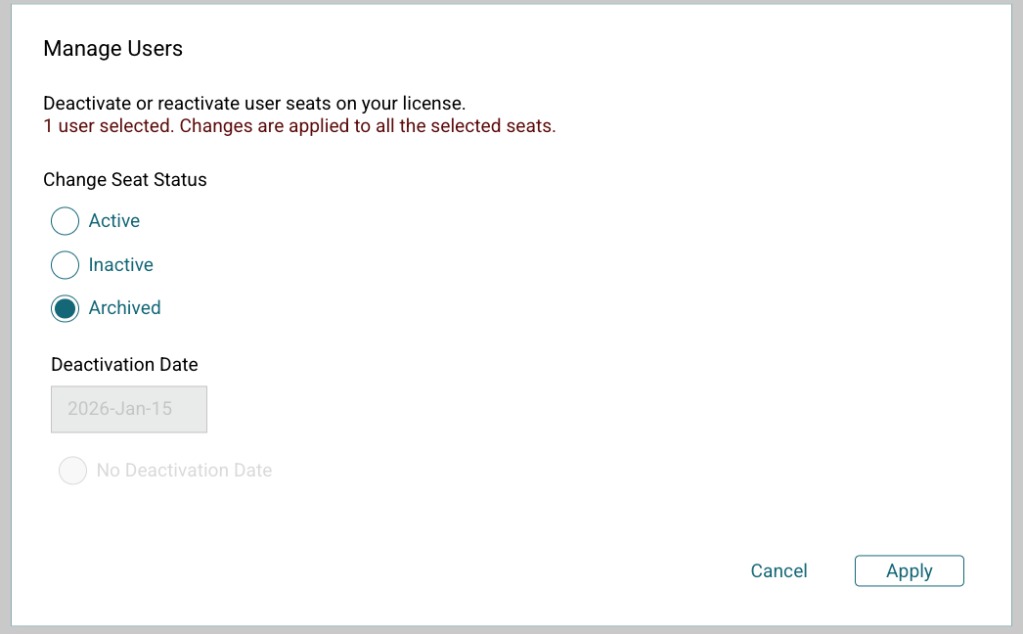The height and width of the screenshot is (634, 1023).
Task: Click the "Deactivate or reactivate user seats" description
Action: tap(254, 103)
